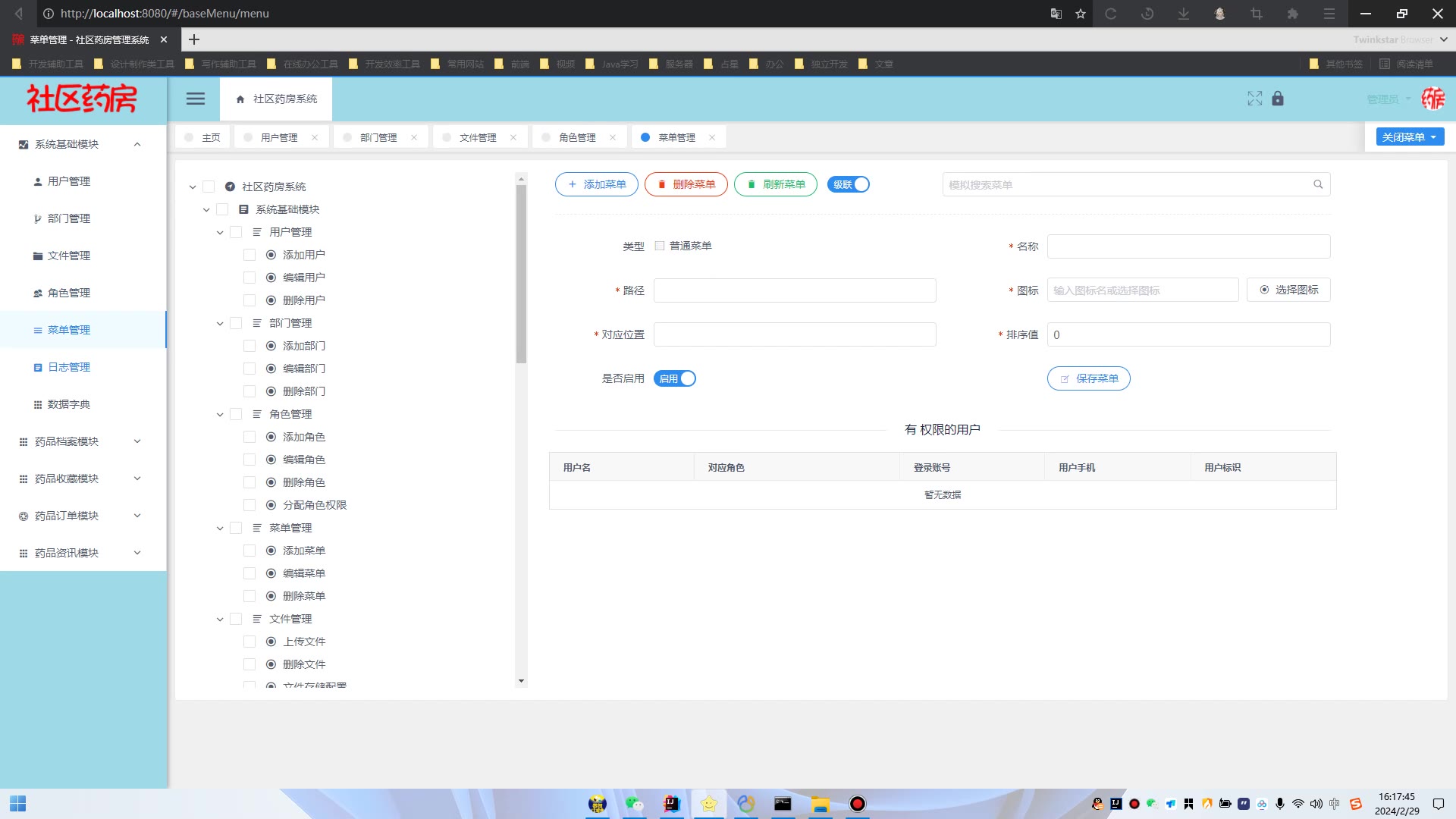This screenshot has width=1456, height=819.
Task: Click the 名称 input field
Action: pyautogui.click(x=1188, y=246)
